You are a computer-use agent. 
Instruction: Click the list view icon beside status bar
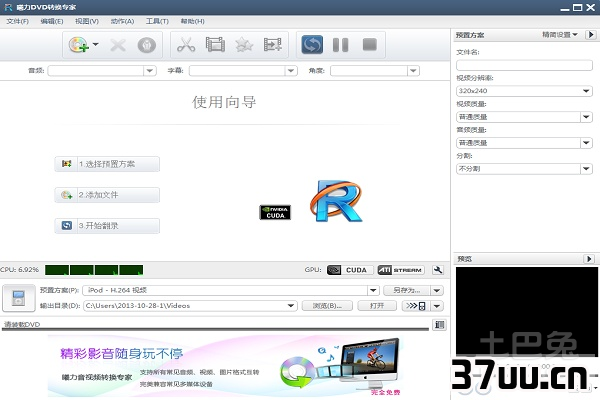click(x=439, y=325)
